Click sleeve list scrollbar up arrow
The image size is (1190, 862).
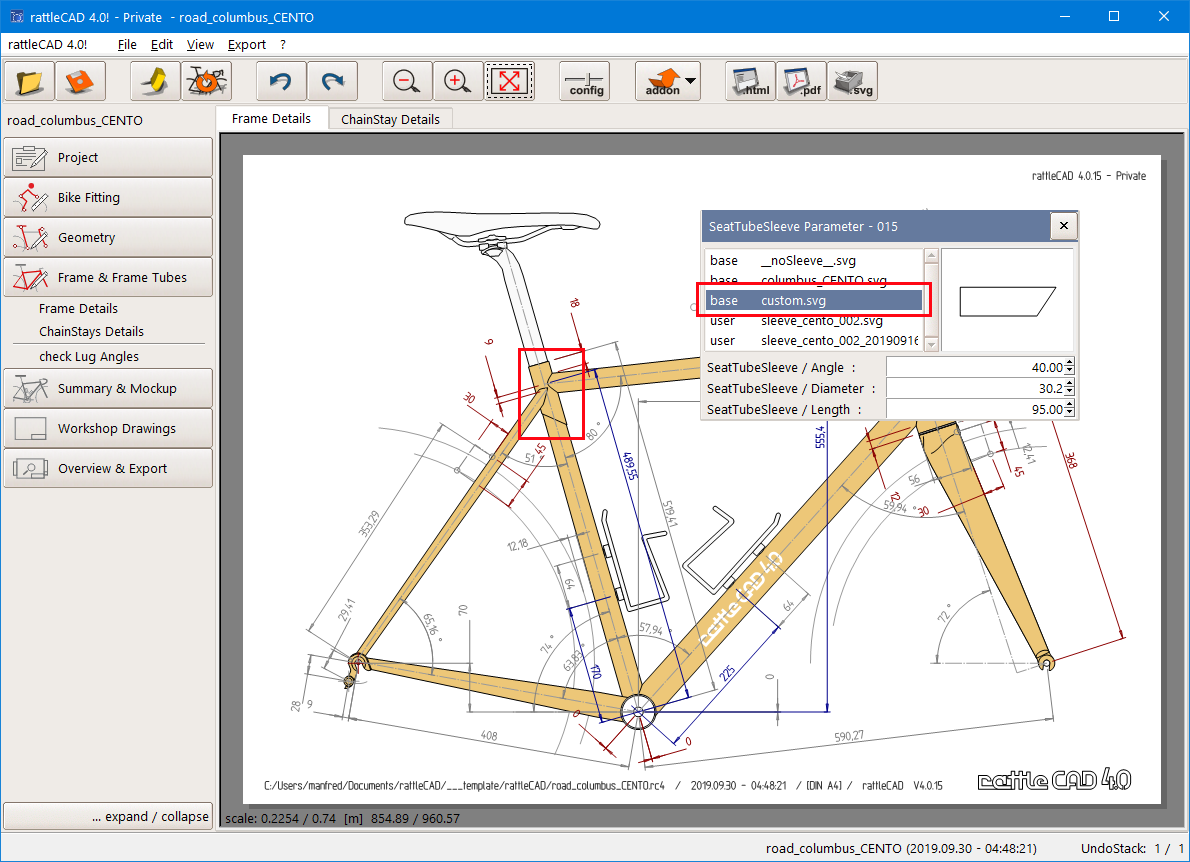pos(931,255)
